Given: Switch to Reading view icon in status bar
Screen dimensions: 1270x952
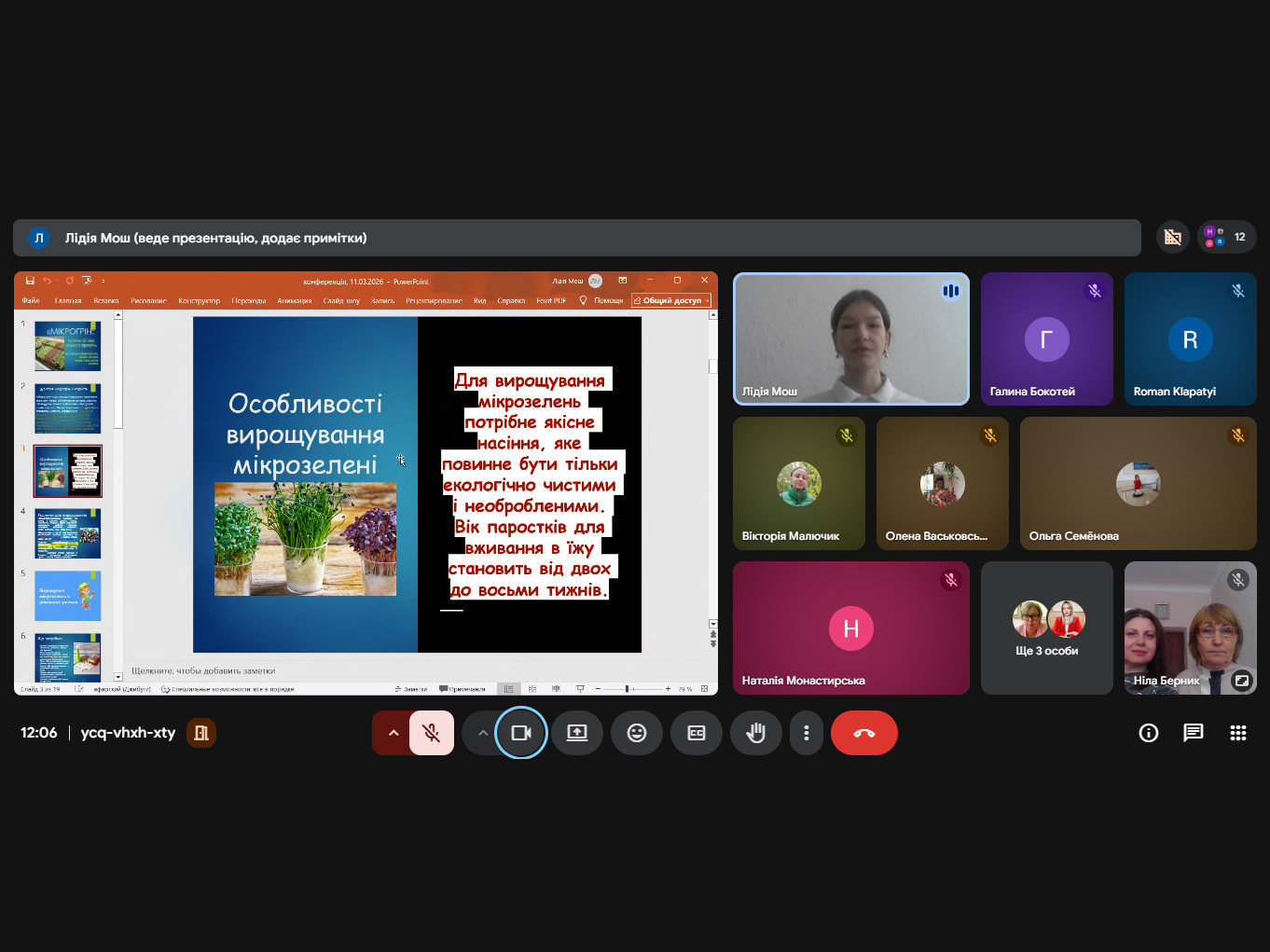Looking at the screenshot, I should coord(556,689).
